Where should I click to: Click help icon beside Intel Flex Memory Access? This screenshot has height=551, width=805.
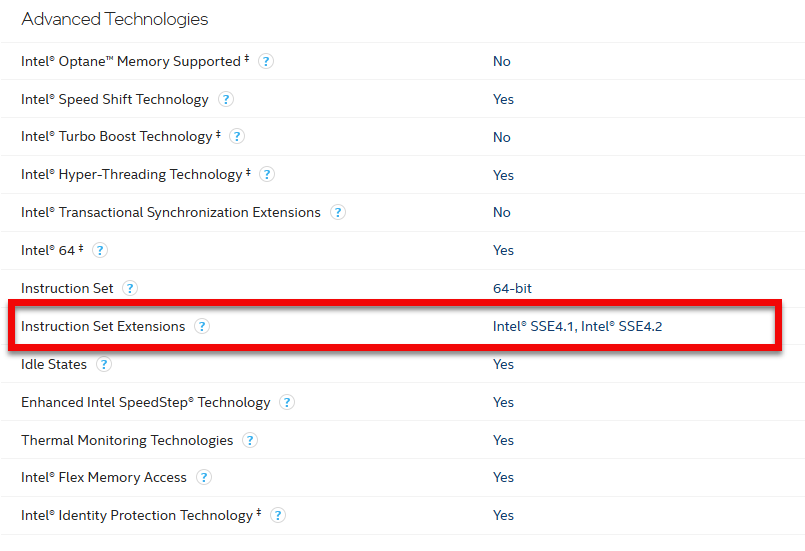[x=204, y=477]
